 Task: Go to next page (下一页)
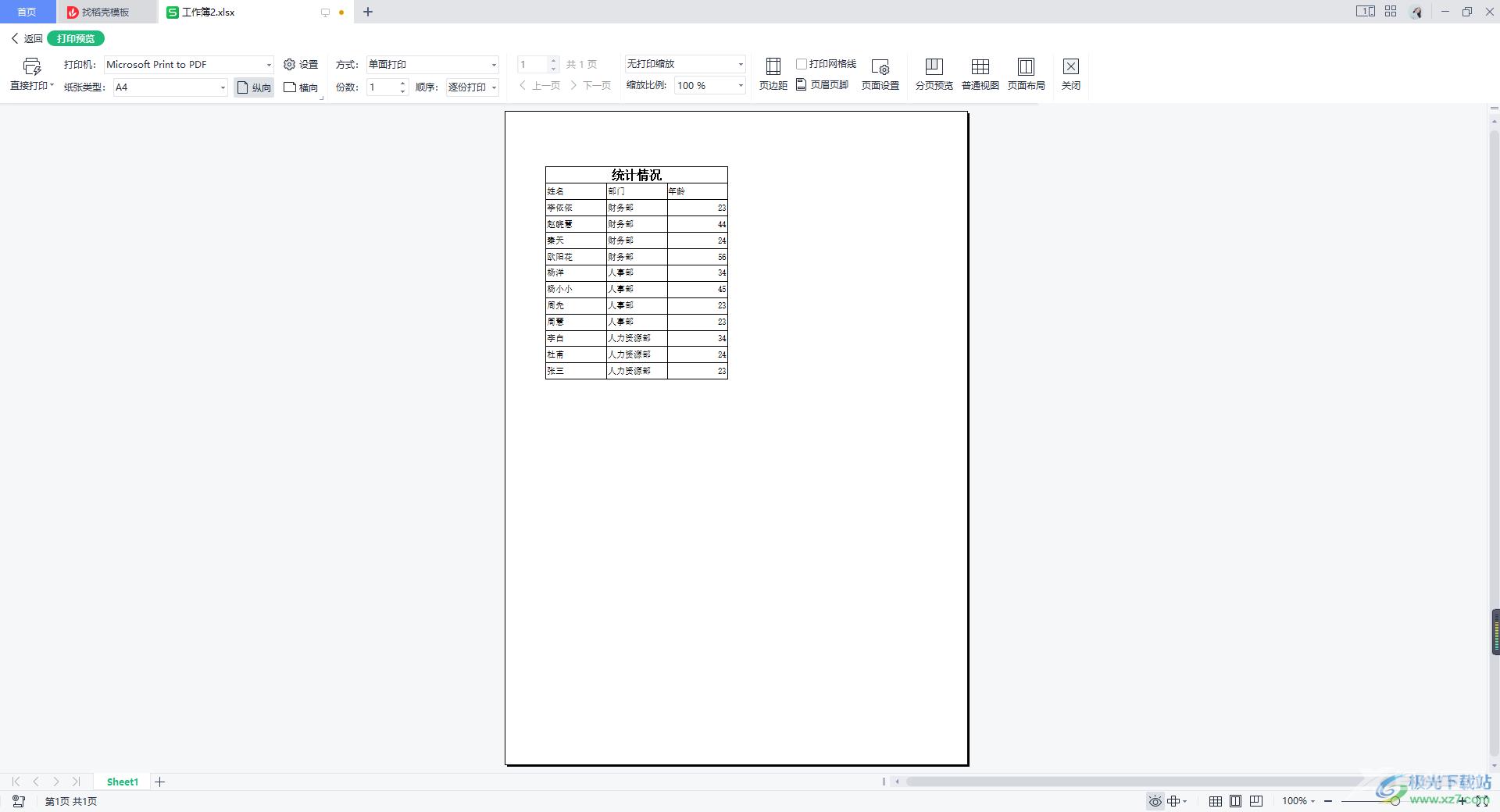[591, 86]
